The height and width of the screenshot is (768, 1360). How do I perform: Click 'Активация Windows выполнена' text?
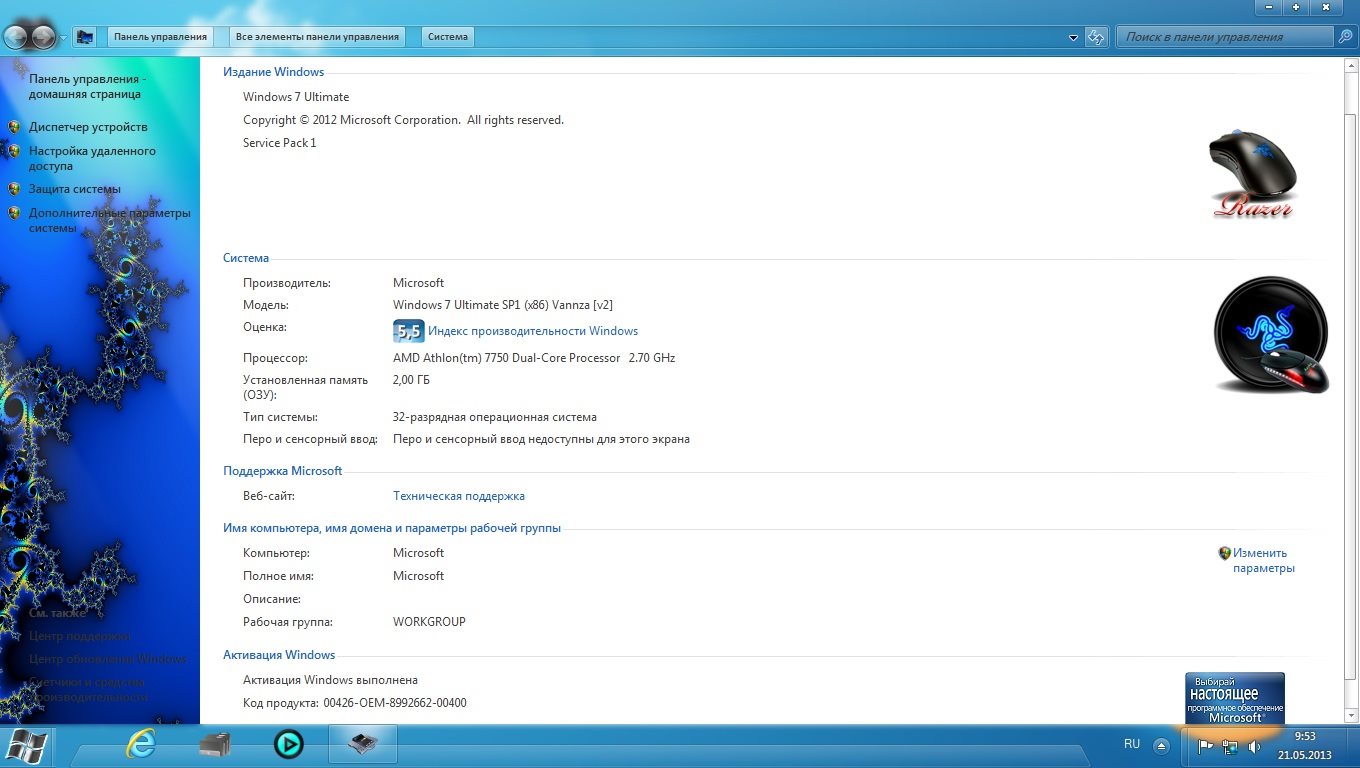click(330, 680)
